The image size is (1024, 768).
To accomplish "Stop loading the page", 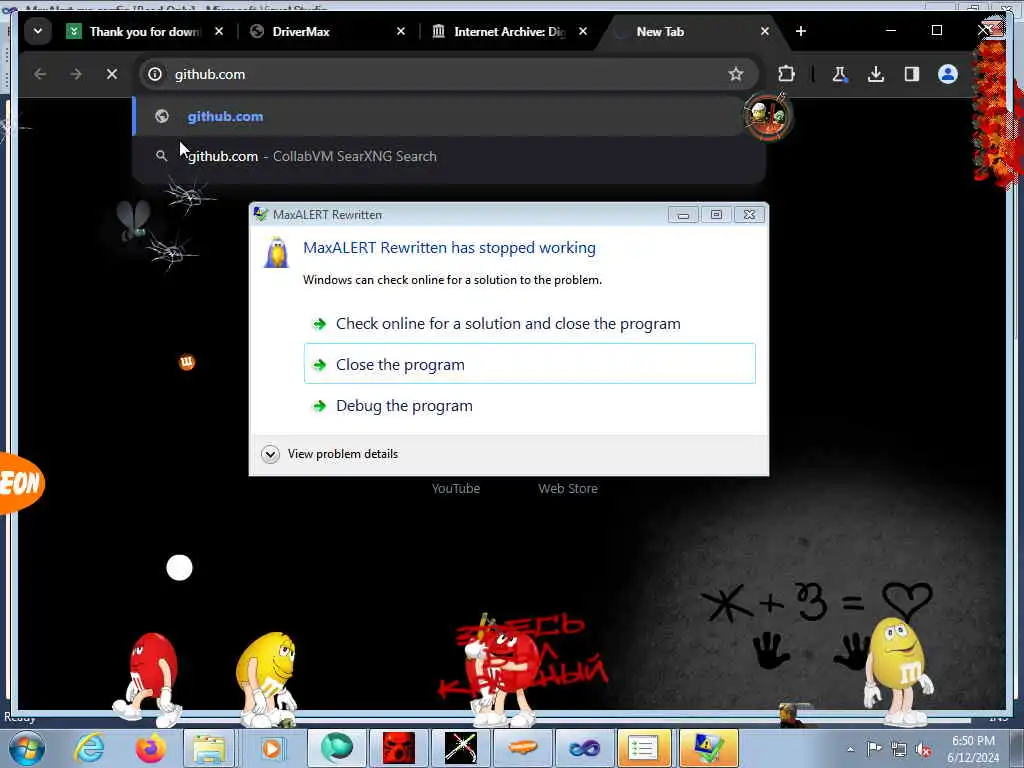I will pyautogui.click(x=112, y=74).
